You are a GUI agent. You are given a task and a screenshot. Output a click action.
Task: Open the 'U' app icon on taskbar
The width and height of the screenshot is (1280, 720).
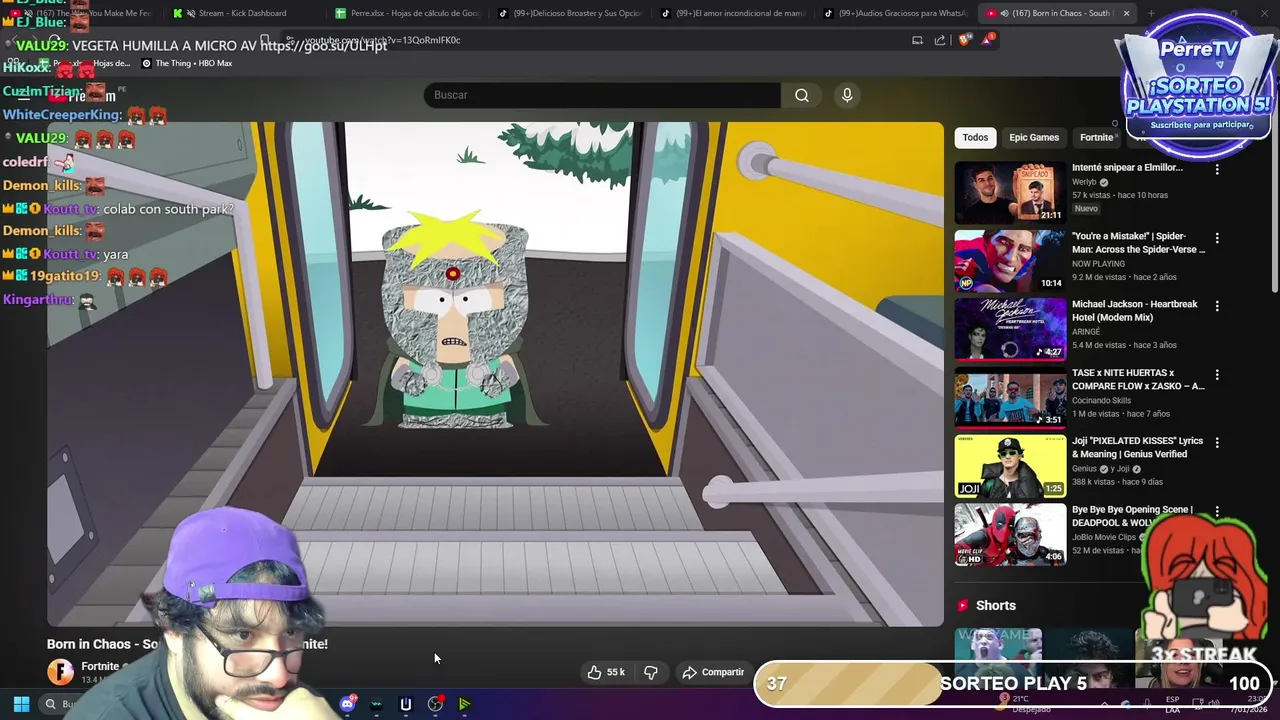click(x=405, y=704)
